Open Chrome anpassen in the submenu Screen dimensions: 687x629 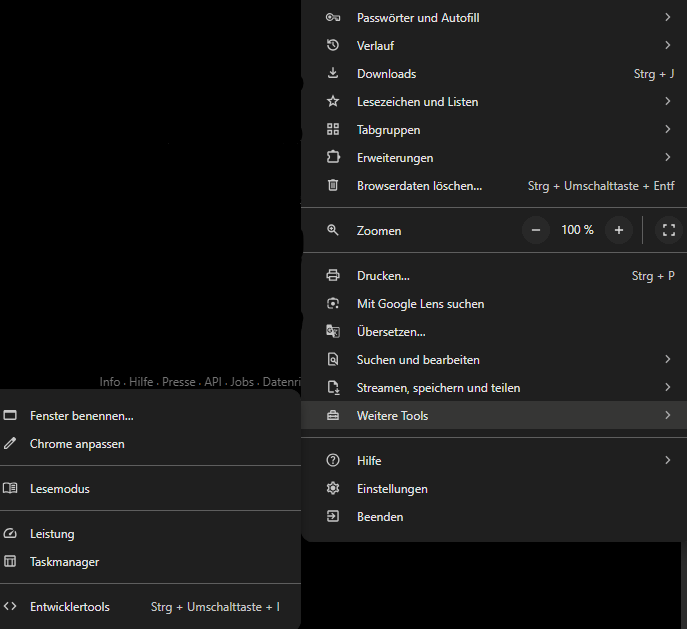tap(150, 444)
